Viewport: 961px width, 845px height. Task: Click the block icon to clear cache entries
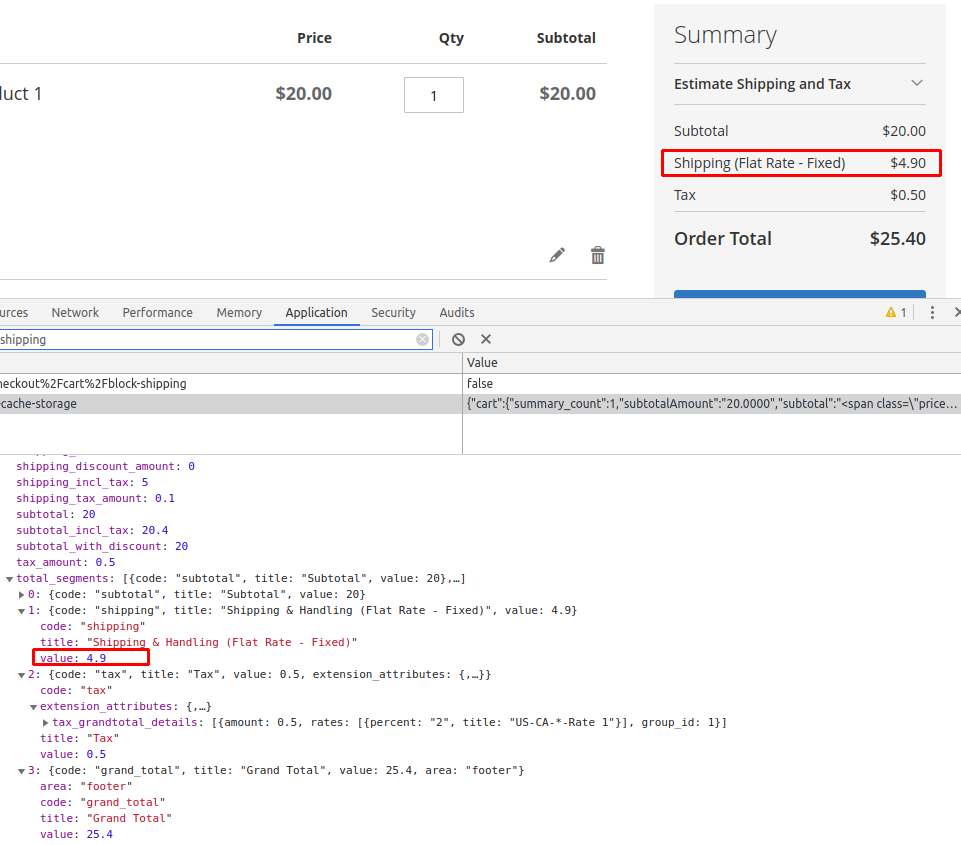[x=458, y=339]
